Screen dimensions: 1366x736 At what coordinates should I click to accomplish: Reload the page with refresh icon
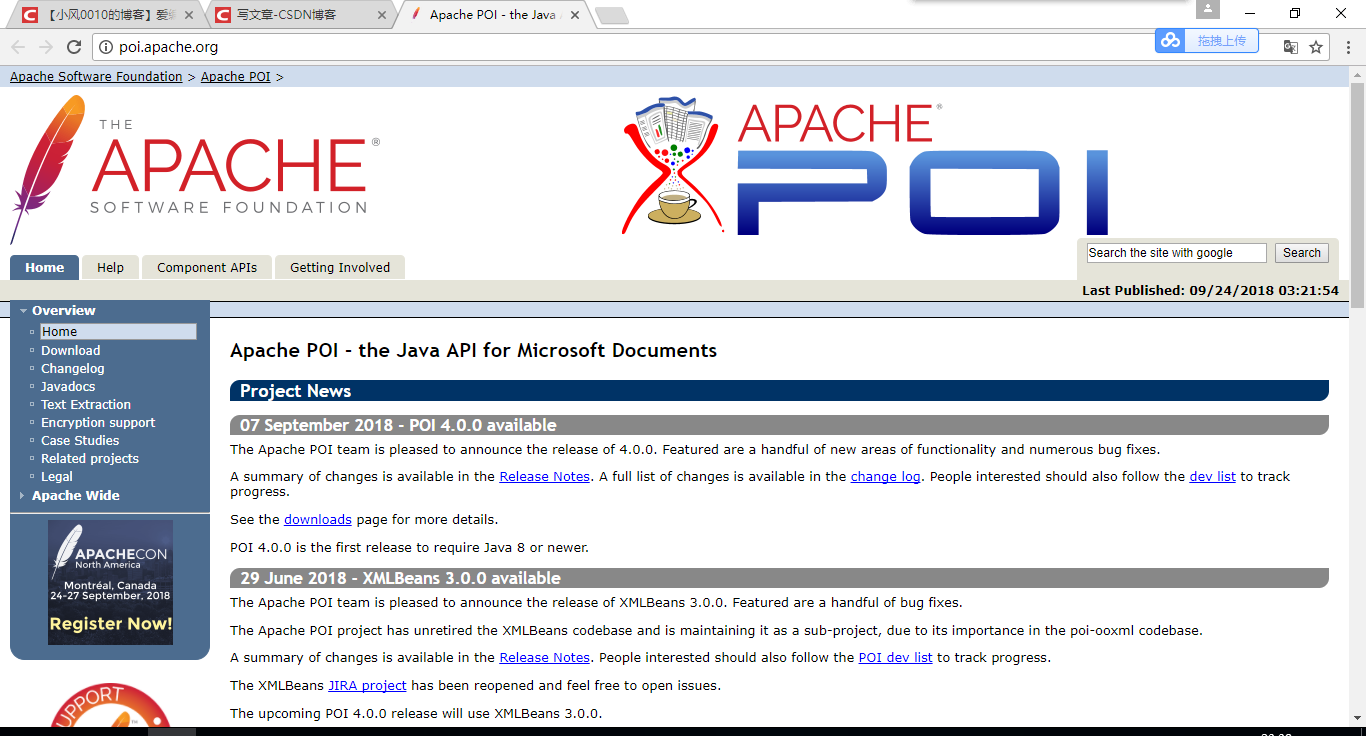[74, 47]
